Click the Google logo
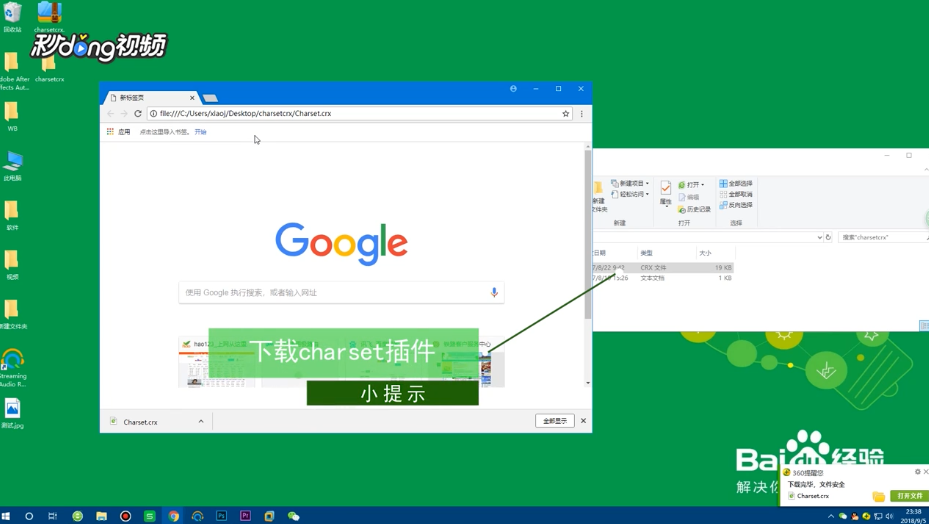This screenshot has width=929, height=524. (x=341, y=244)
